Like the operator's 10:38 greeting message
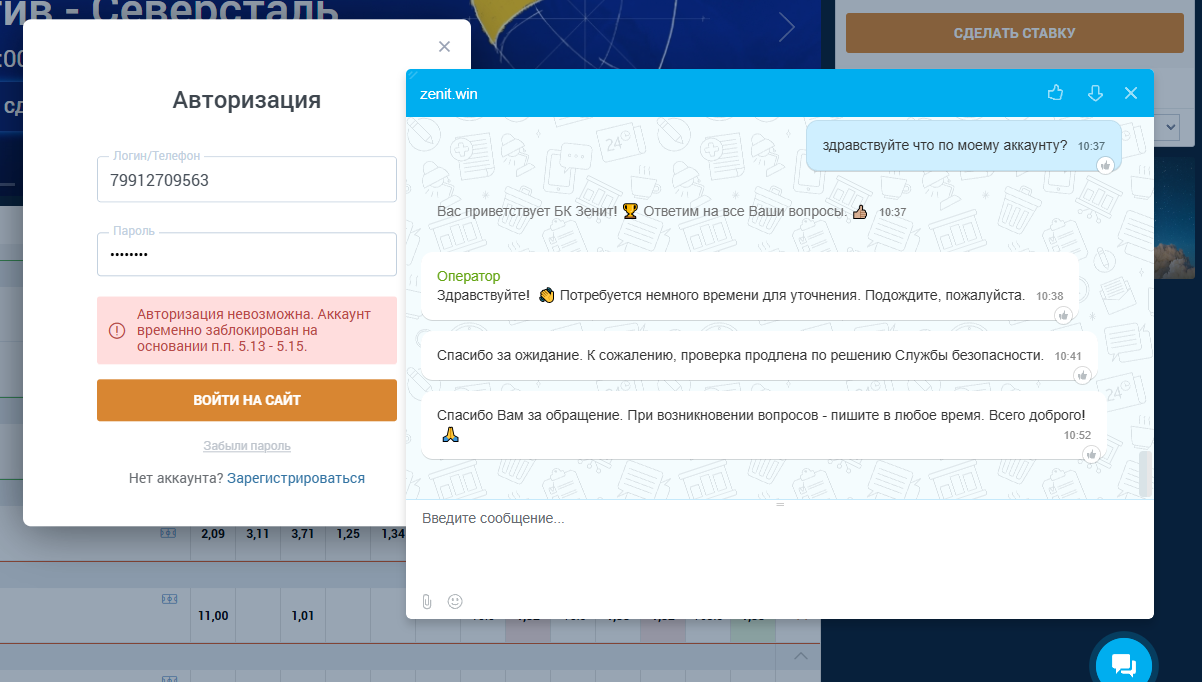The height and width of the screenshot is (682, 1202). tap(1063, 315)
